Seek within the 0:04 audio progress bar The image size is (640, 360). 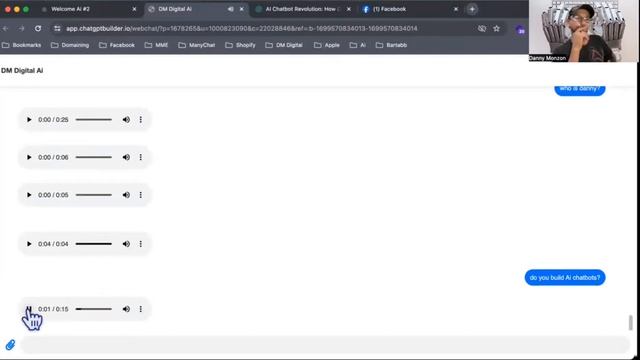(93, 244)
